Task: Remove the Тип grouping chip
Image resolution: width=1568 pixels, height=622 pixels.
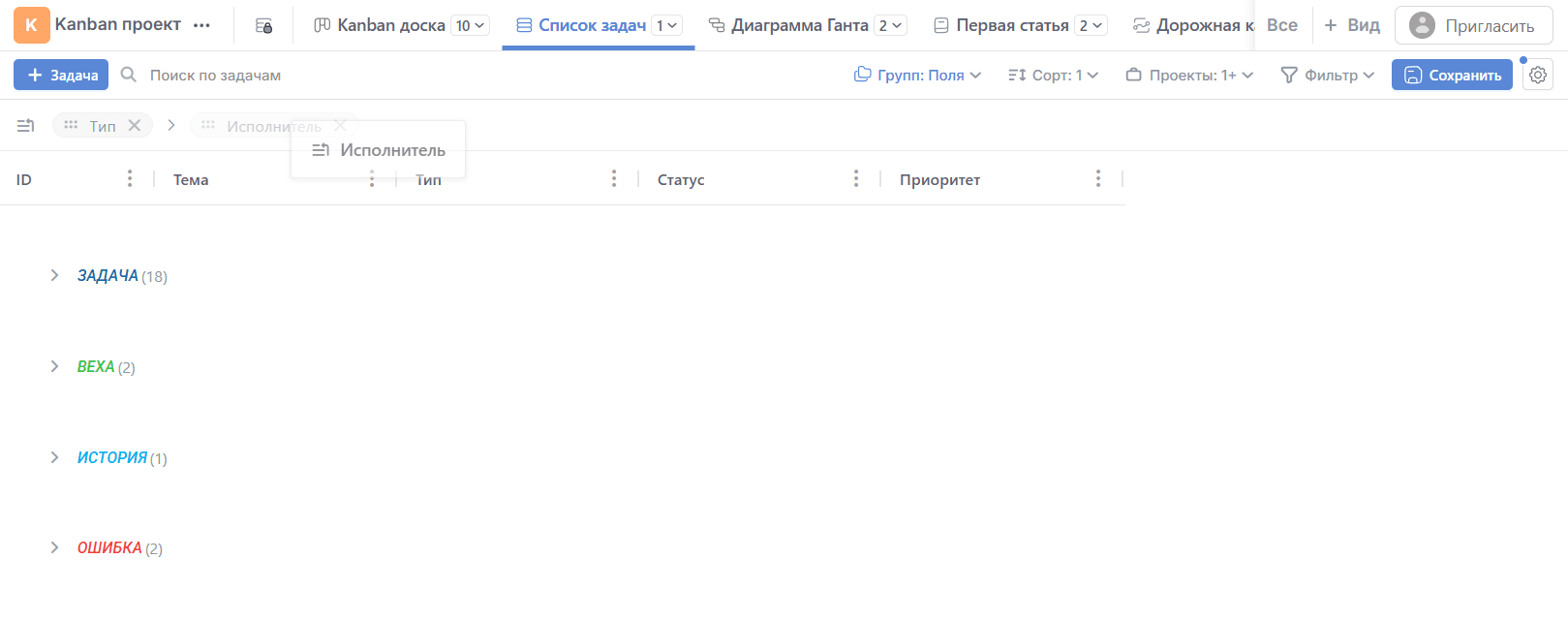Action: coord(135,125)
